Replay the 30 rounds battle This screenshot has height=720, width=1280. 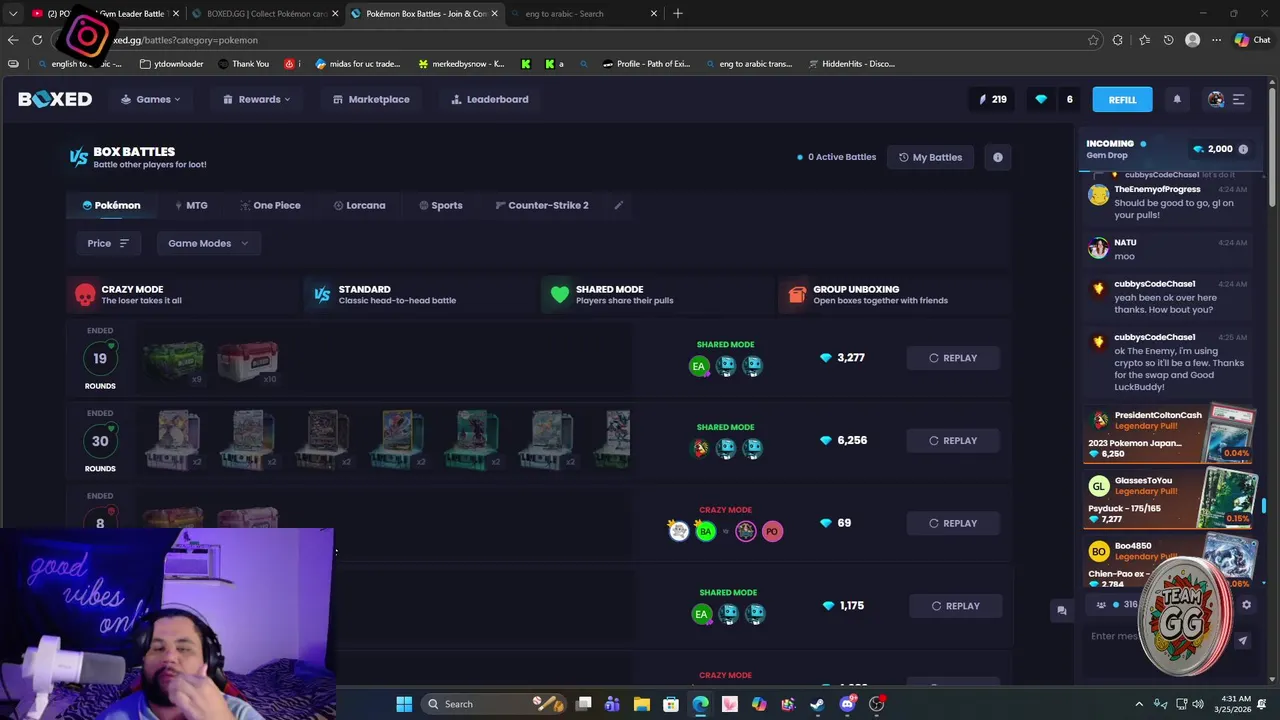point(953,441)
